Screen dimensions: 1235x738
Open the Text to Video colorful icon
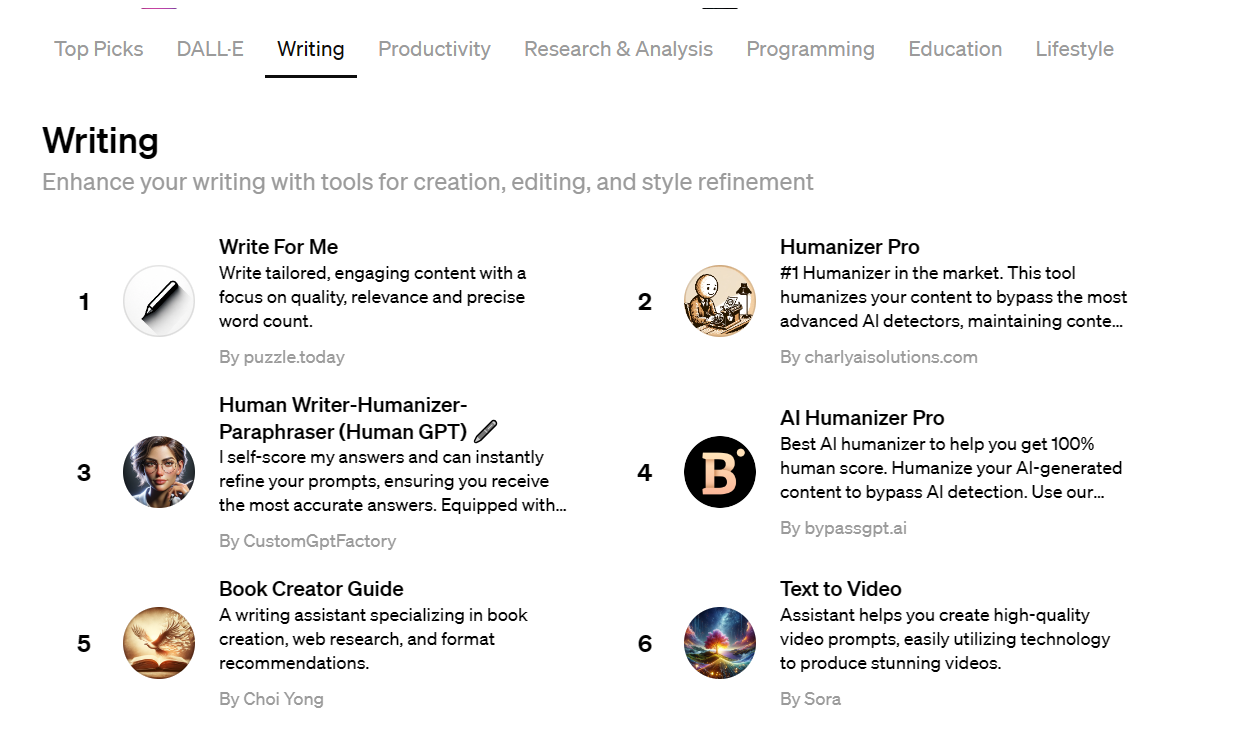[720, 643]
